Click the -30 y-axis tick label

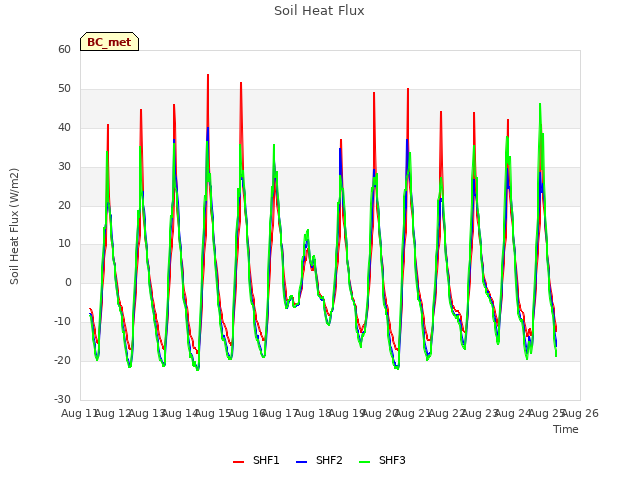coord(62,399)
